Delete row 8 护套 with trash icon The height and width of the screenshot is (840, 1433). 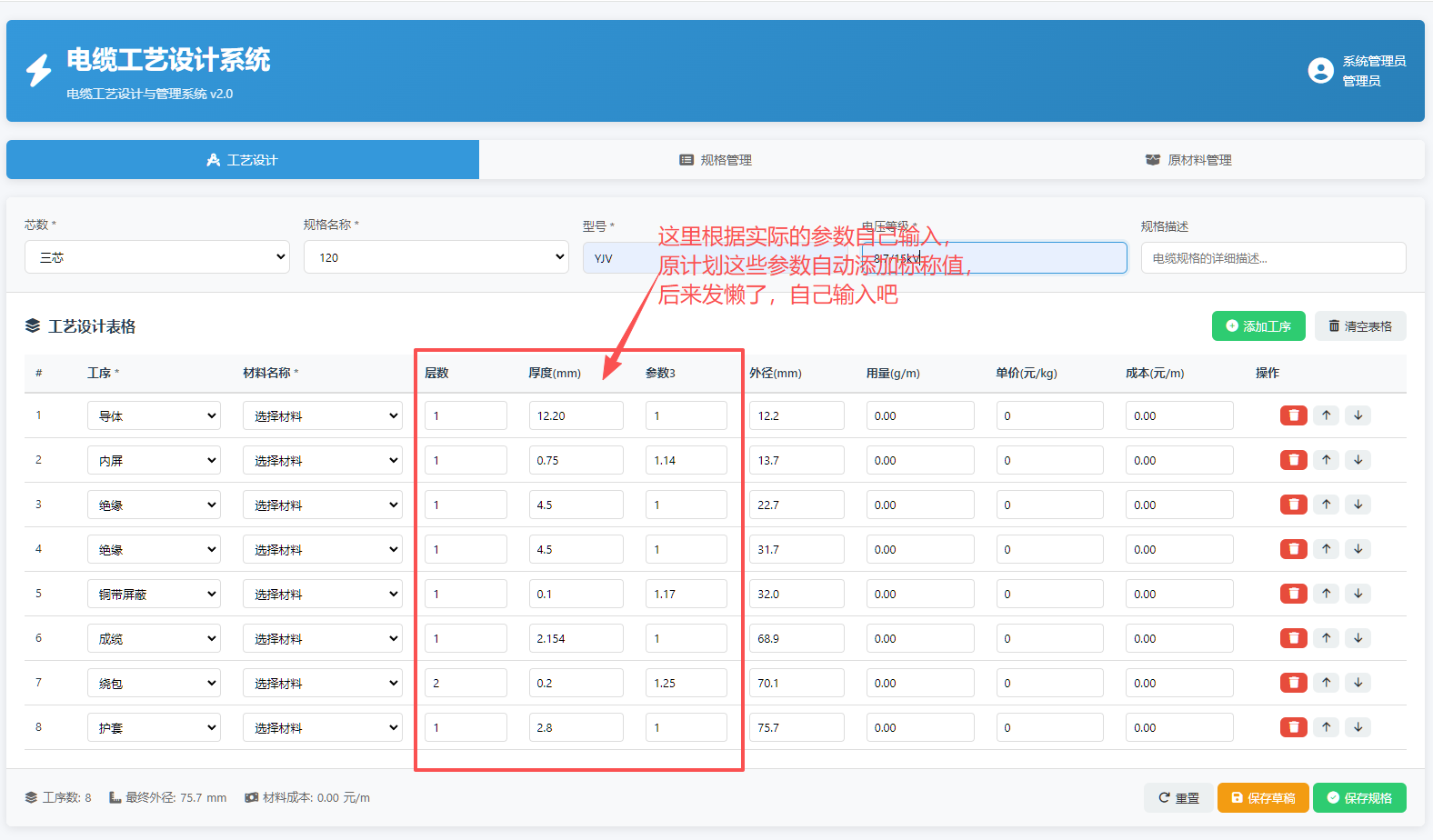[x=1293, y=727]
